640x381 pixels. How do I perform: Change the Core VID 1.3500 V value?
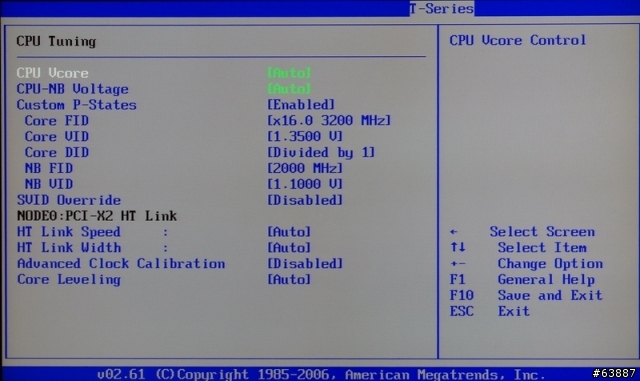305,137
